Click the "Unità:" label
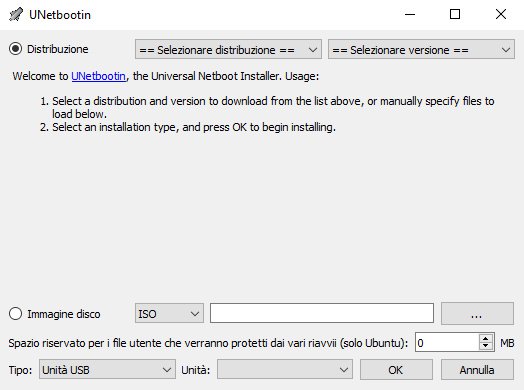Viewport: 524px width, 390px height. (195, 370)
